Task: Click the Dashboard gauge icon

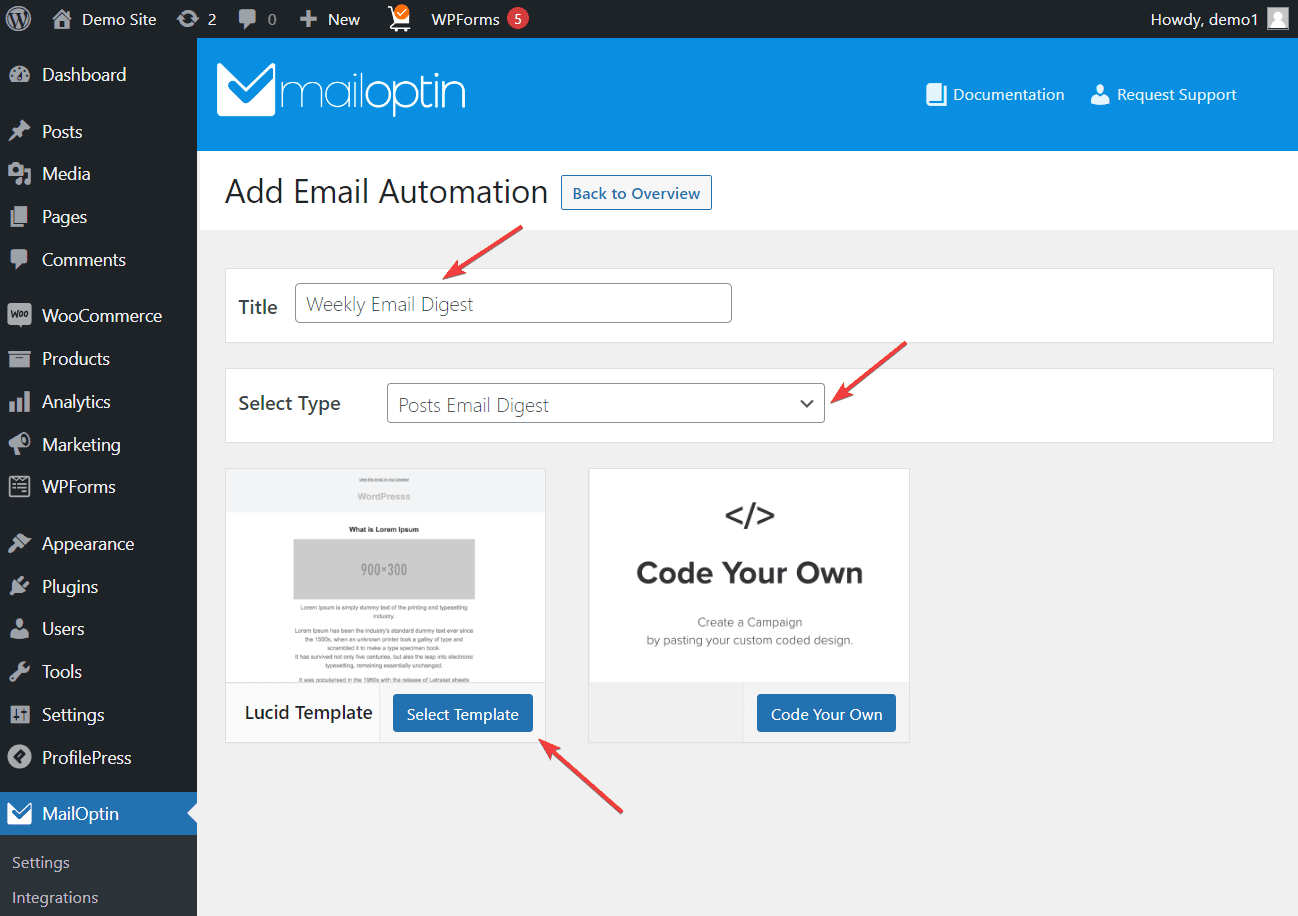Action: point(19,75)
